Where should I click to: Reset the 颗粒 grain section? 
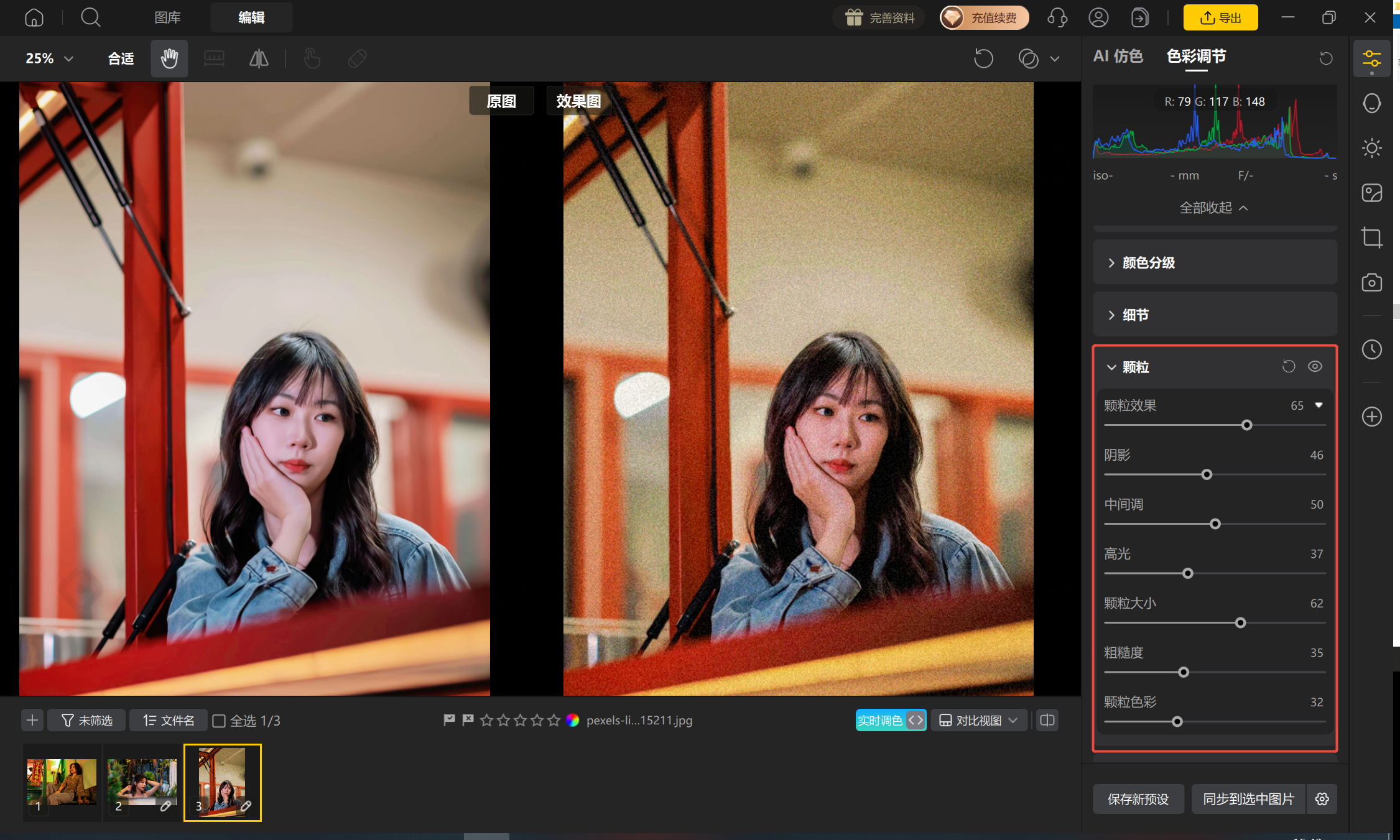tap(1289, 367)
